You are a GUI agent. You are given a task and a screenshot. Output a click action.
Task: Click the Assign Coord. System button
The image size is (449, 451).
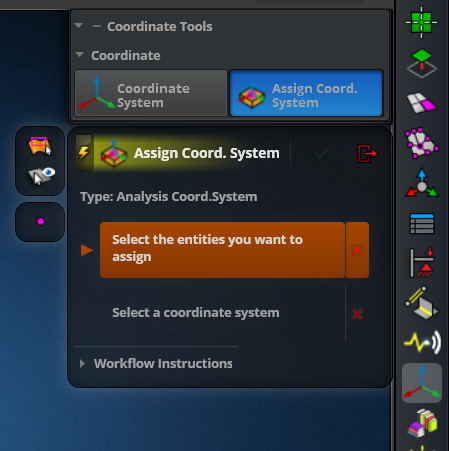[x=306, y=93]
